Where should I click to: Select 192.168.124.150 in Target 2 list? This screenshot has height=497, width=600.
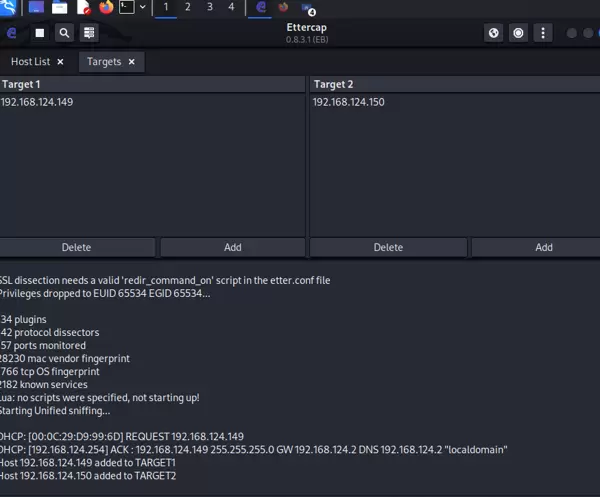point(349,102)
